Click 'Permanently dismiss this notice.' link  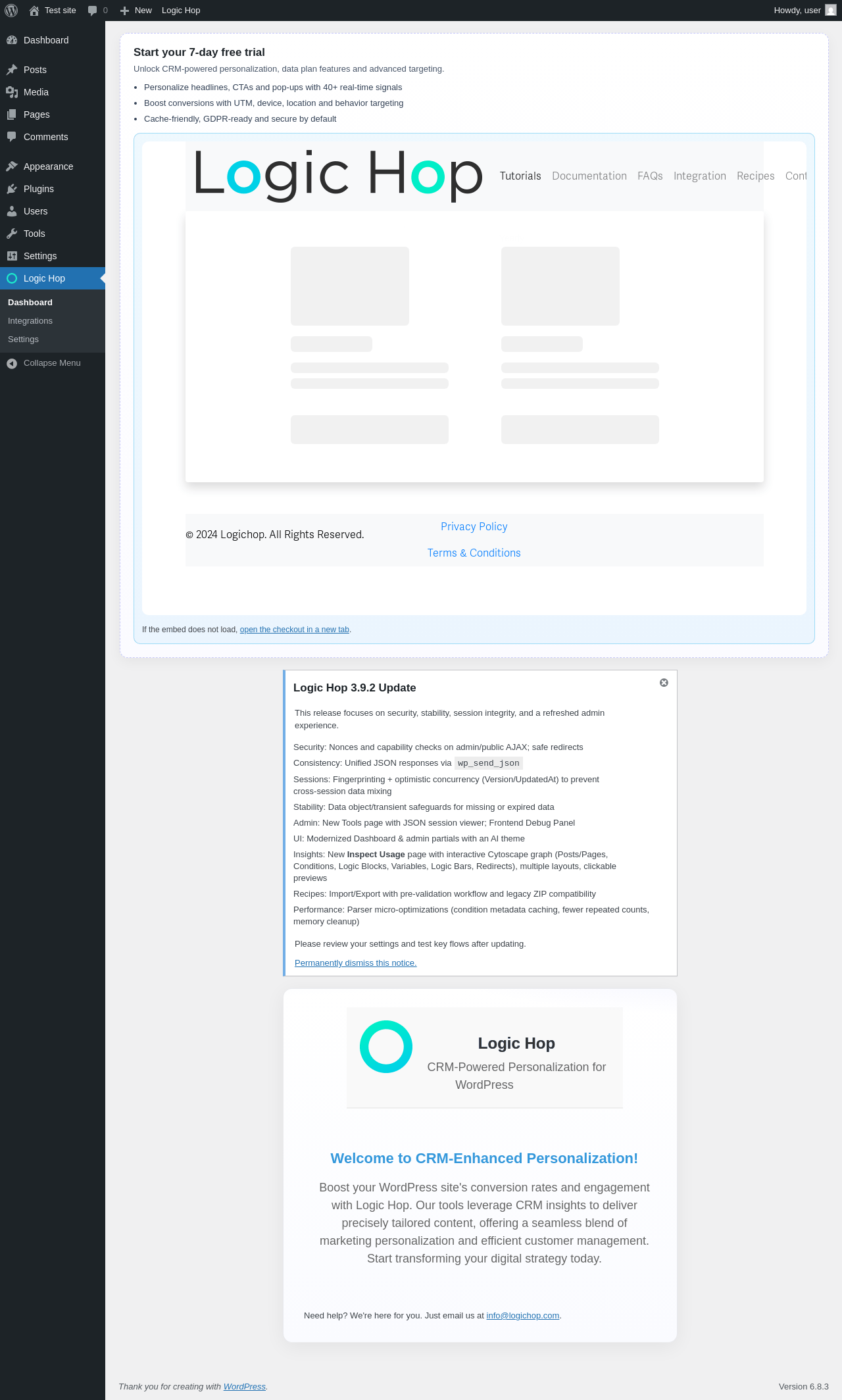coord(356,963)
